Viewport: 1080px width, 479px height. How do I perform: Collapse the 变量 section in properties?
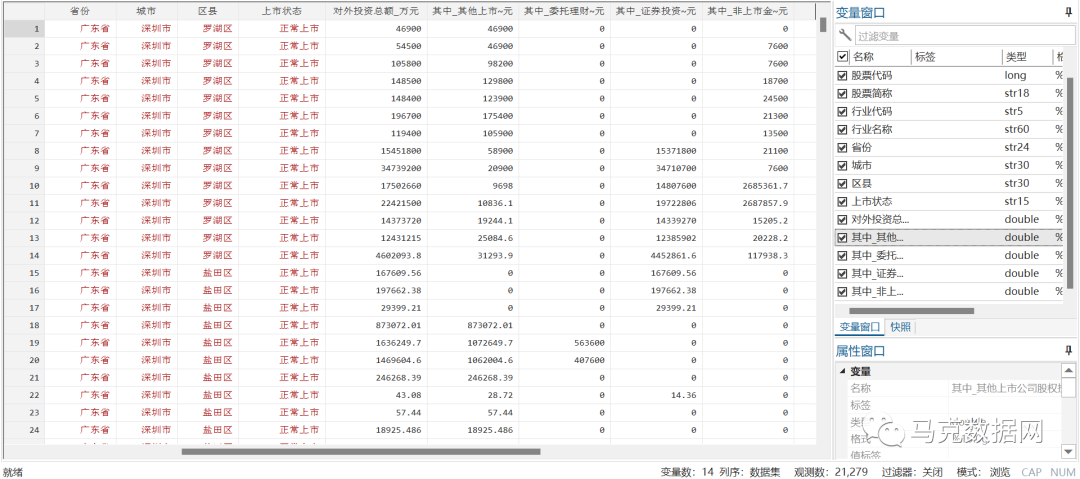[843, 371]
